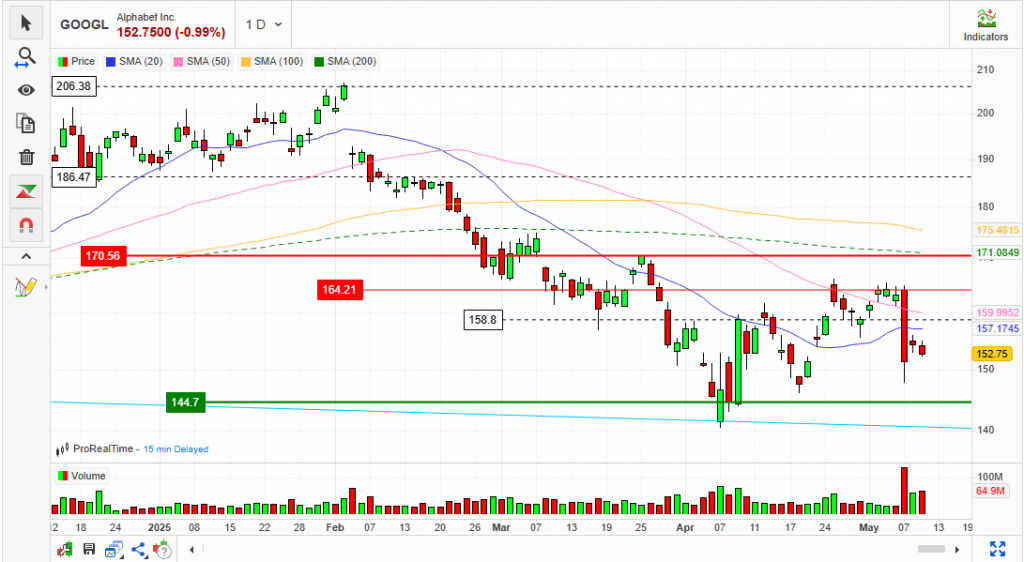
Task: Click the orange SMA (100) color swatch
Action: click(246, 61)
